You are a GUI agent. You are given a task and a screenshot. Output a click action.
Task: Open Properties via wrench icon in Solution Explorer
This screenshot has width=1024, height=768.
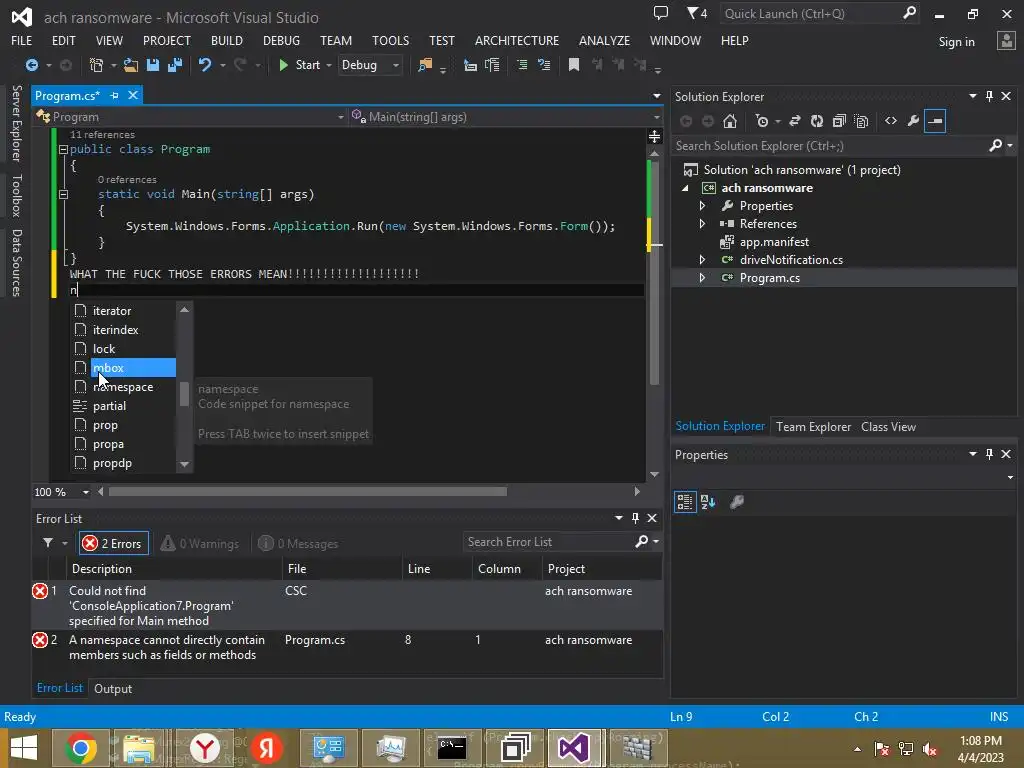pyautogui.click(x=913, y=121)
